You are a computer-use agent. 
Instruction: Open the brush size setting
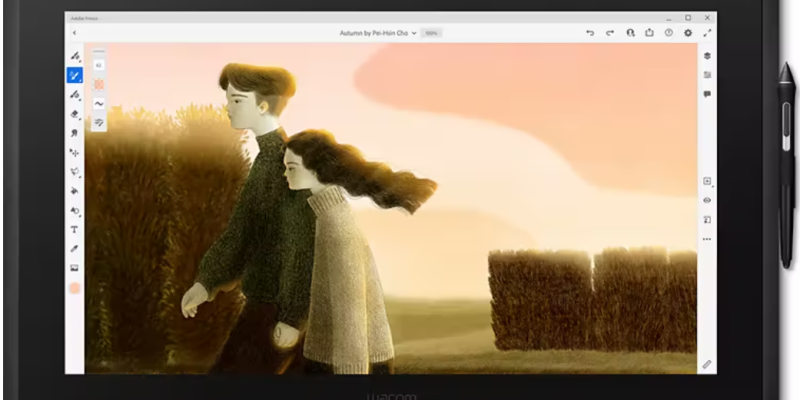pyautogui.click(x=99, y=65)
